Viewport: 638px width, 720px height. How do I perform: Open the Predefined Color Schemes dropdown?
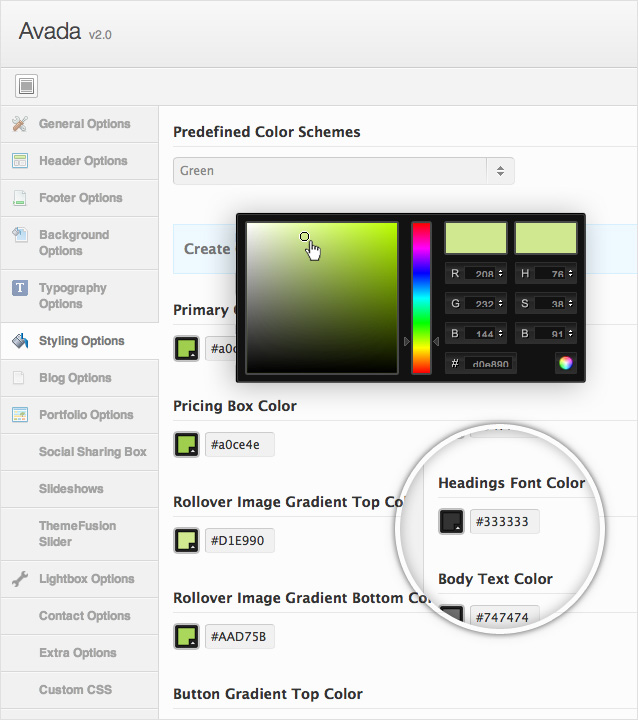pos(344,171)
